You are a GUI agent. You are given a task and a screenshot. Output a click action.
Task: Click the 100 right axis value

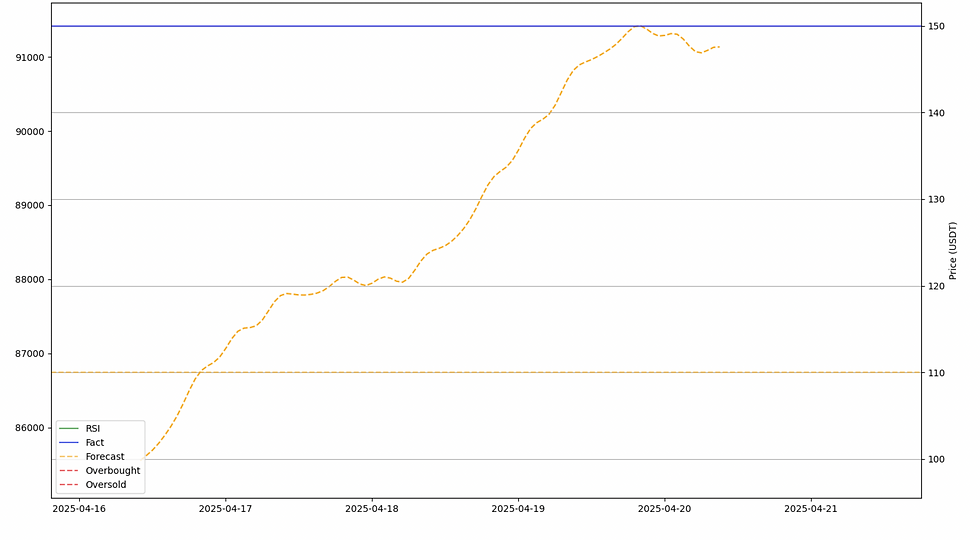pos(936,459)
